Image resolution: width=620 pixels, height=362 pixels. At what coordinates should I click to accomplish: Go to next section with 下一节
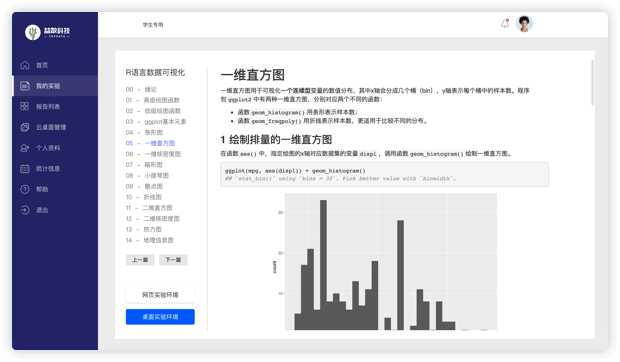(173, 260)
